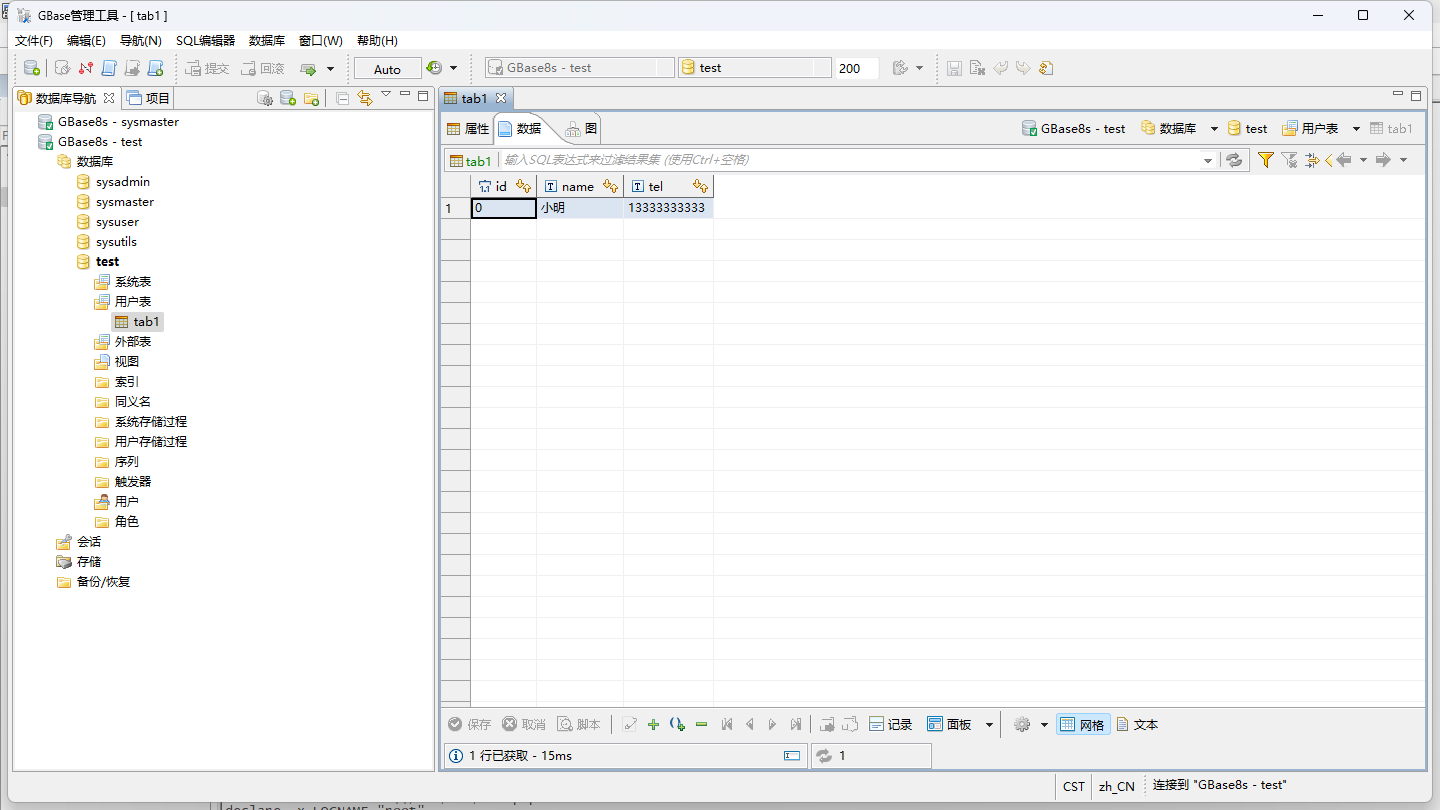
Task: Click the navigate forward arrow in filter bar
Action: click(1383, 160)
